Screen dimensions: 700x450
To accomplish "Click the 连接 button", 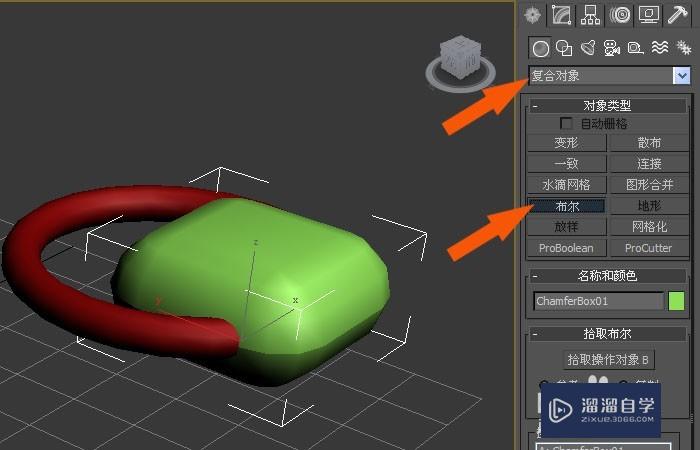I will point(649,164).
